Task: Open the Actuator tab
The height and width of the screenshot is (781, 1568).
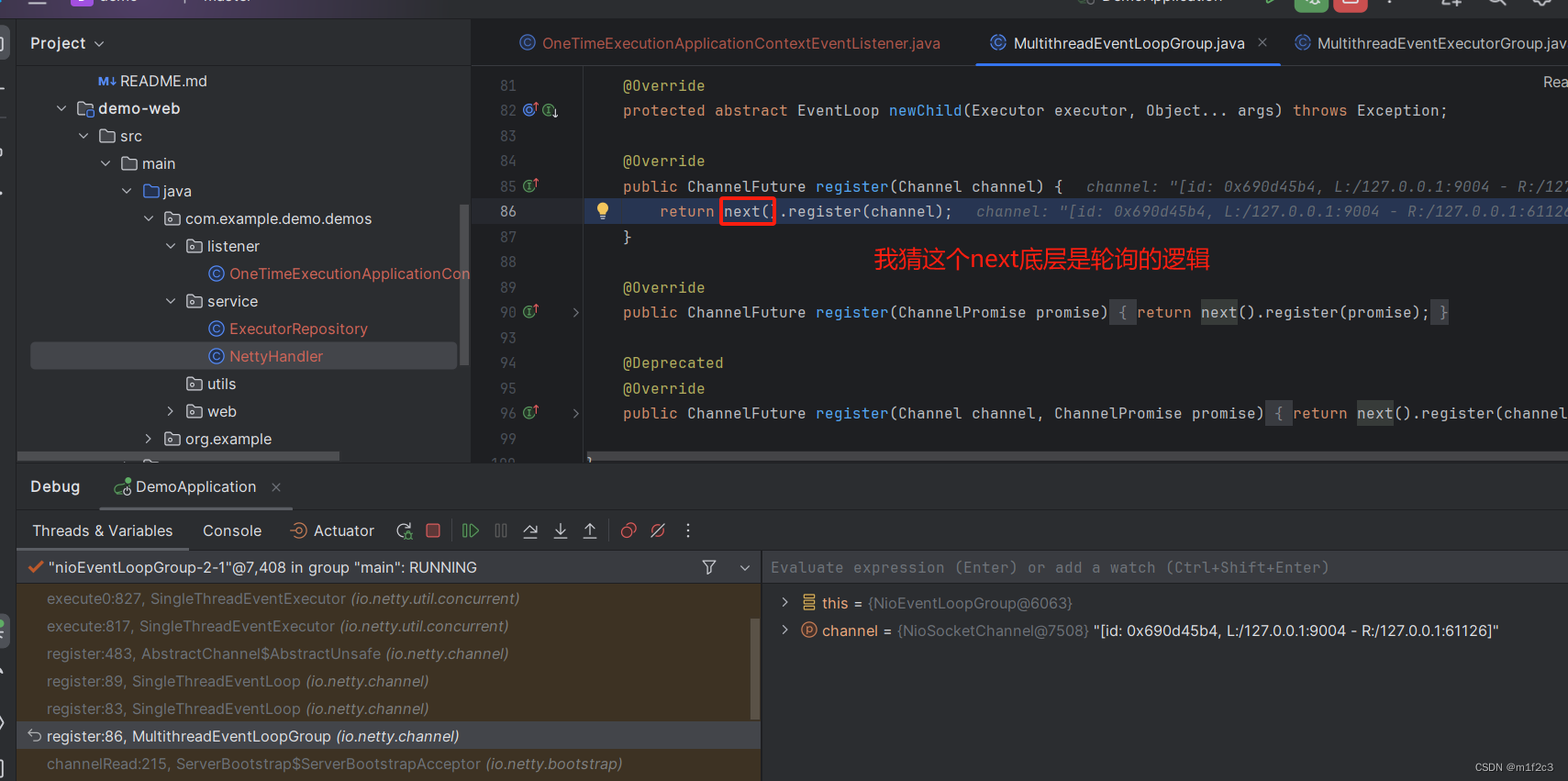Action: point(332,530)
